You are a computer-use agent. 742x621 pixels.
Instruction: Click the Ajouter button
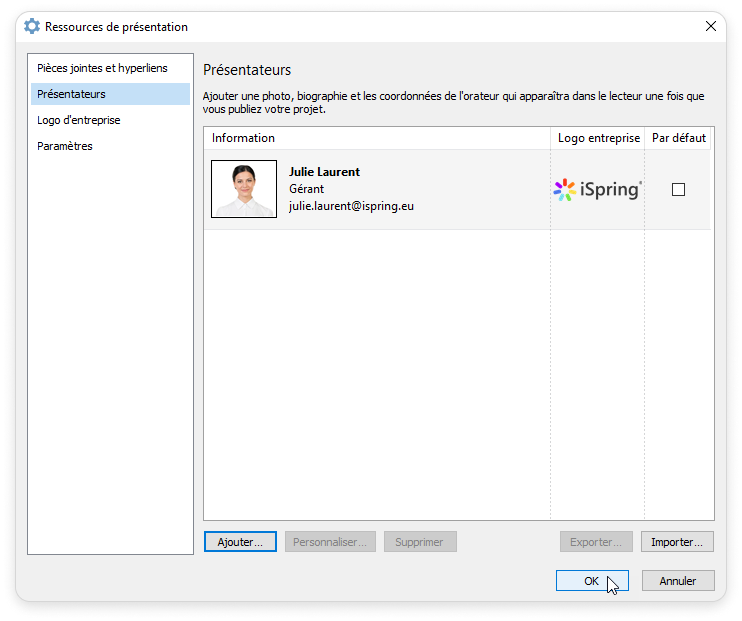point(240,542)
